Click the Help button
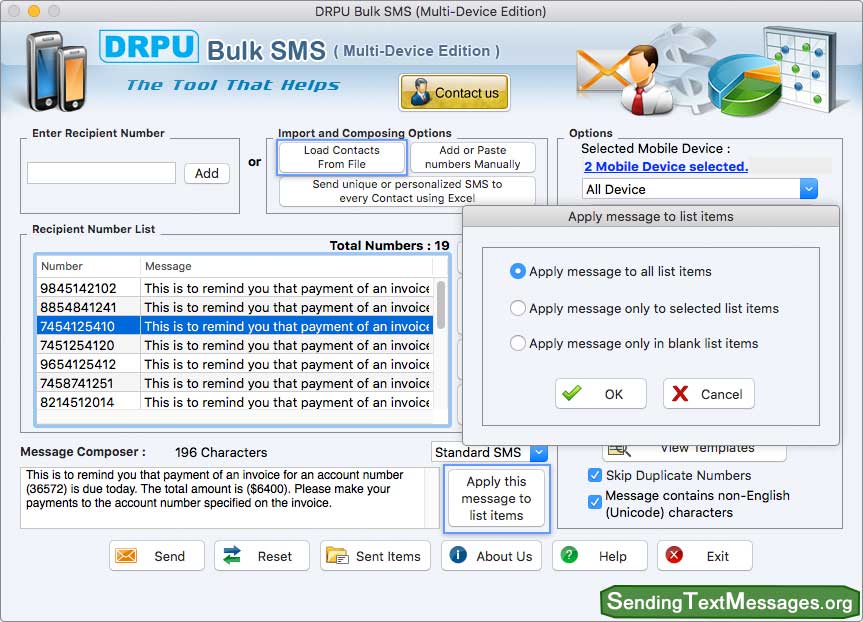 (599, 555)
